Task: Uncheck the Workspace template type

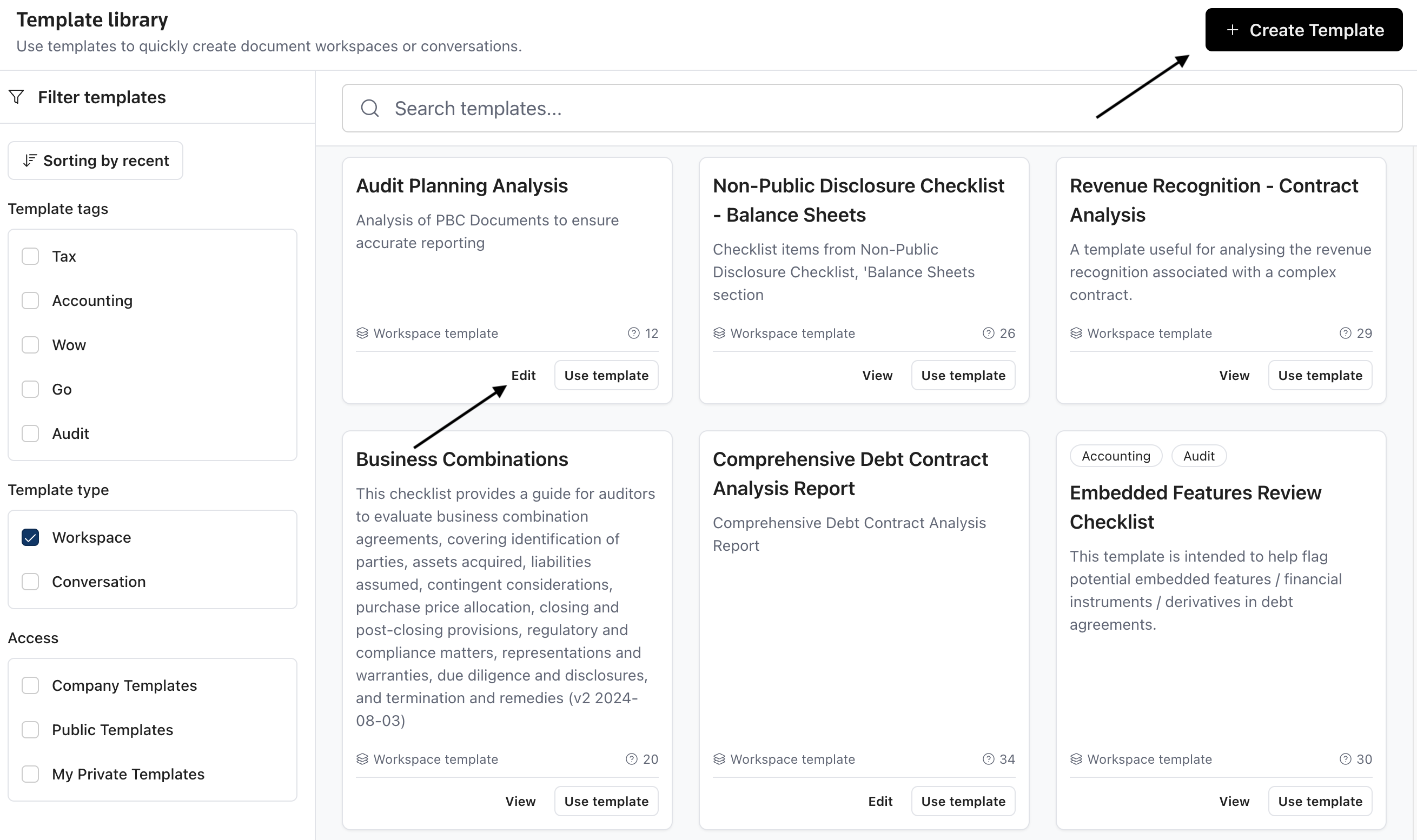Action: click(30, 537)
